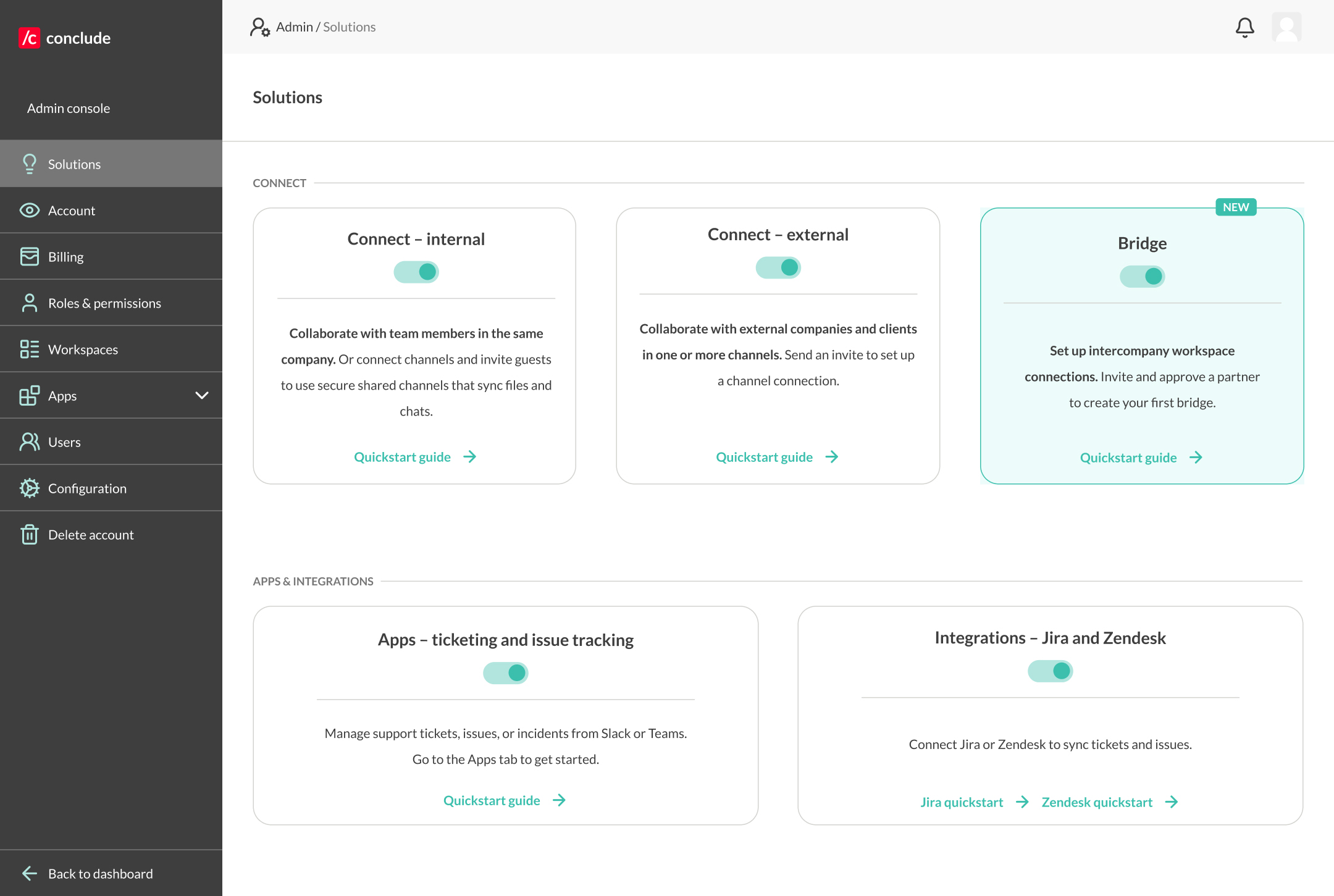Click Admin in the breadcrumb
This screenshot has height=896, width=1334.
click(295, 27)
